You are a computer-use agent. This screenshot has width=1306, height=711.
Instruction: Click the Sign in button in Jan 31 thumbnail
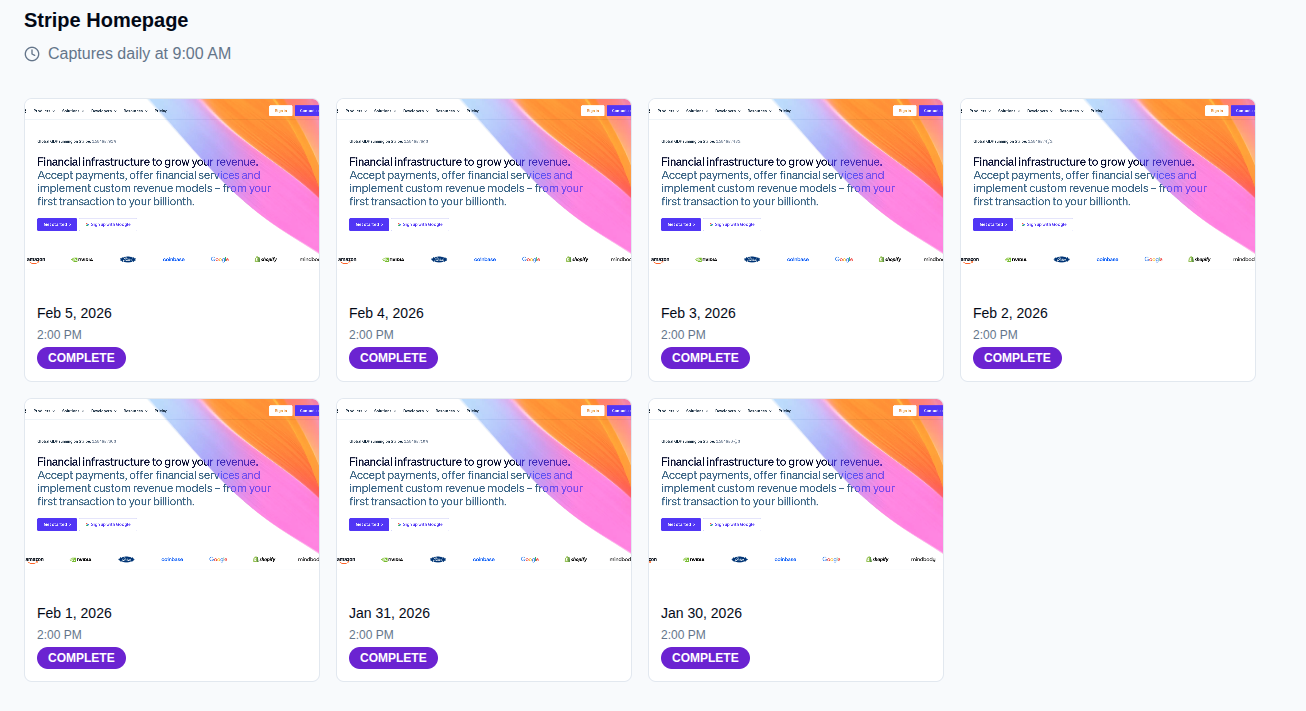tap(593, 410)
